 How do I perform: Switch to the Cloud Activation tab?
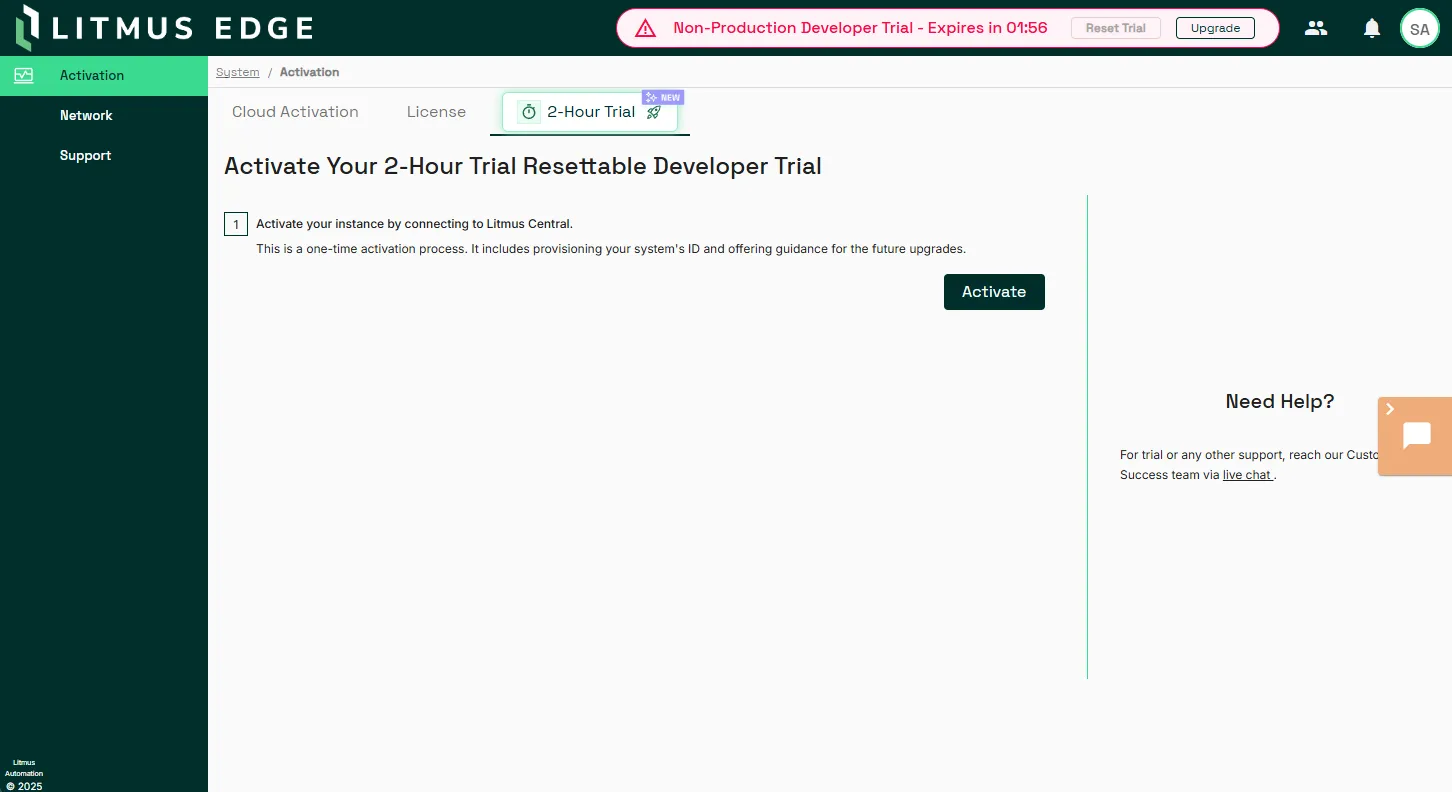pyautogui.click(x=295, y=112)
